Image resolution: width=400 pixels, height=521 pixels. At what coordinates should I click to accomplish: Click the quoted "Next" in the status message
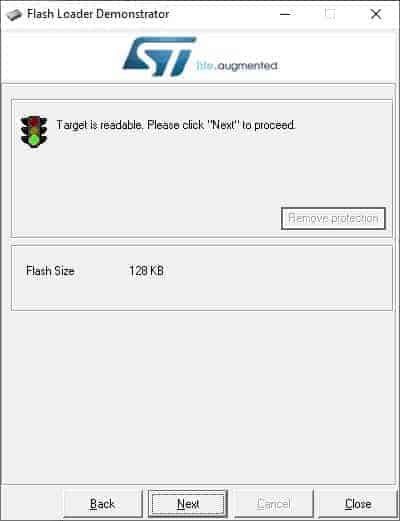(224, 125)
